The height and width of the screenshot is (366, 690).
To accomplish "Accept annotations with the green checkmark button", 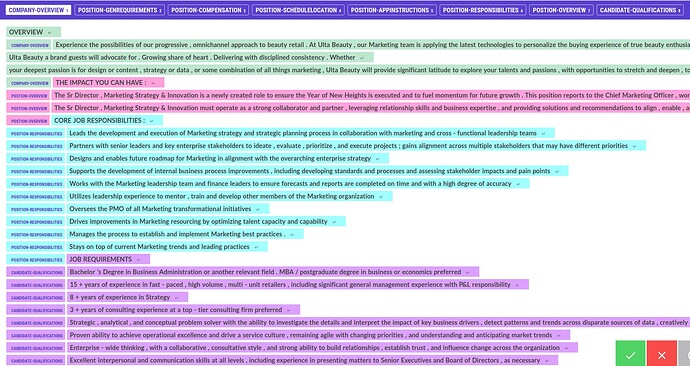I will tap(630, 354).
